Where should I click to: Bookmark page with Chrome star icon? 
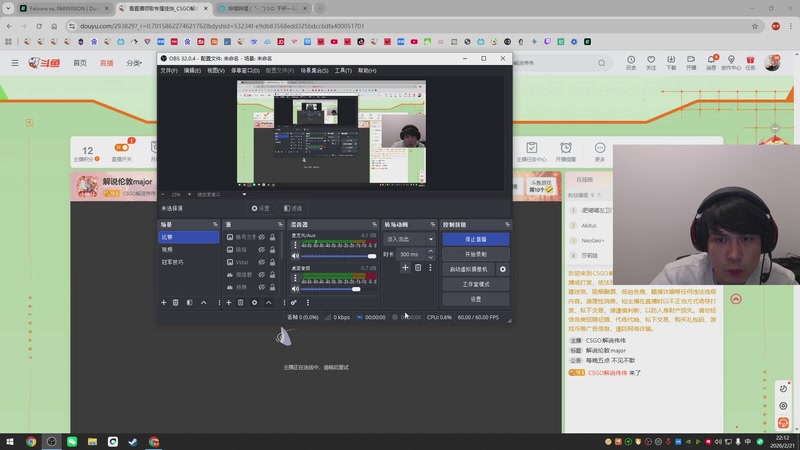[755, 26]
